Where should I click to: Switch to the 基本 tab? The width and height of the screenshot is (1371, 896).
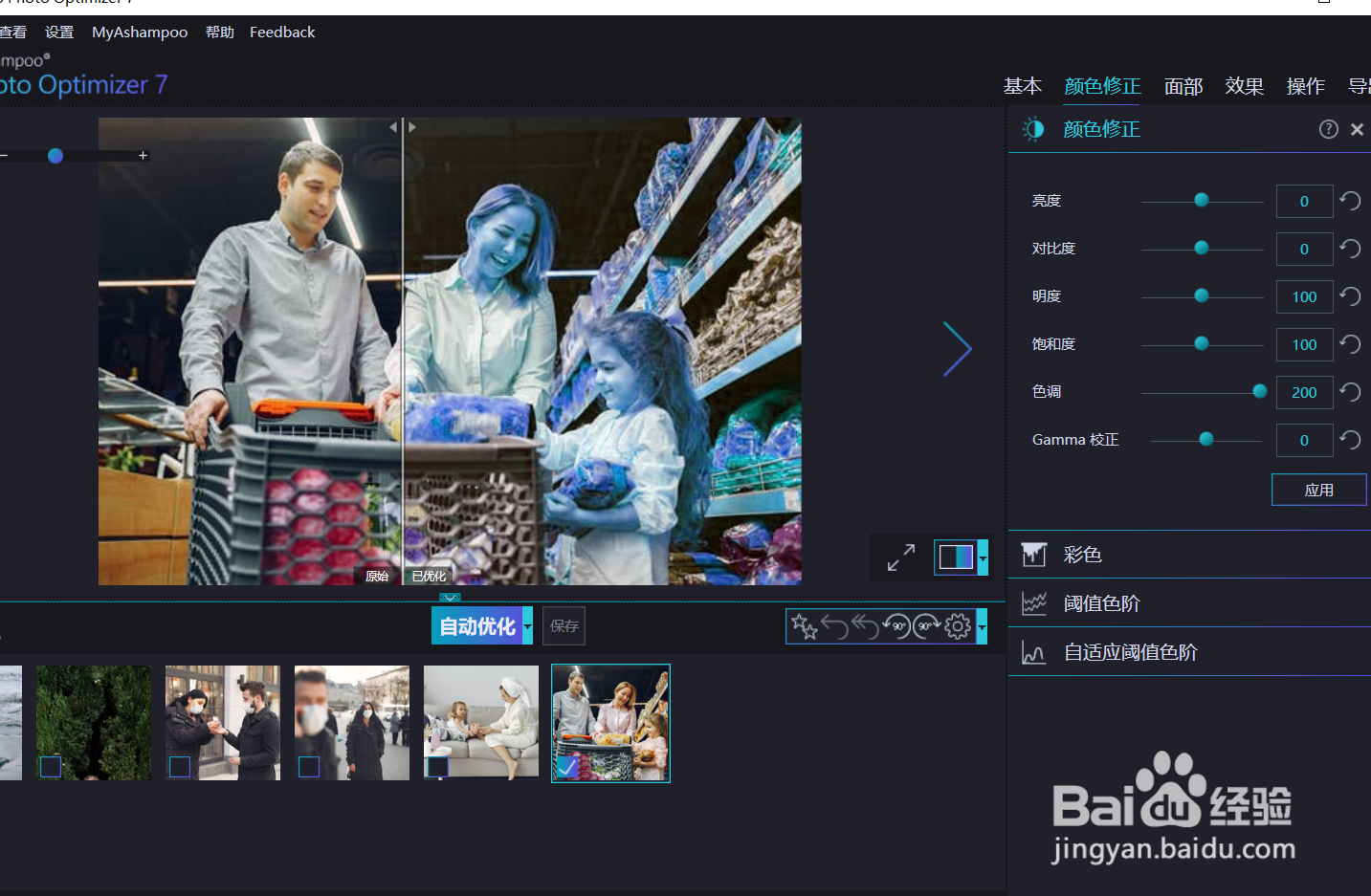[1022, 86]
